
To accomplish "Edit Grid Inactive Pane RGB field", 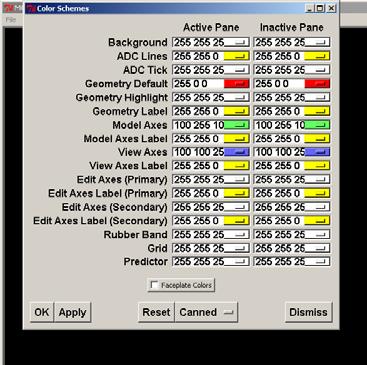I will 279,248.
